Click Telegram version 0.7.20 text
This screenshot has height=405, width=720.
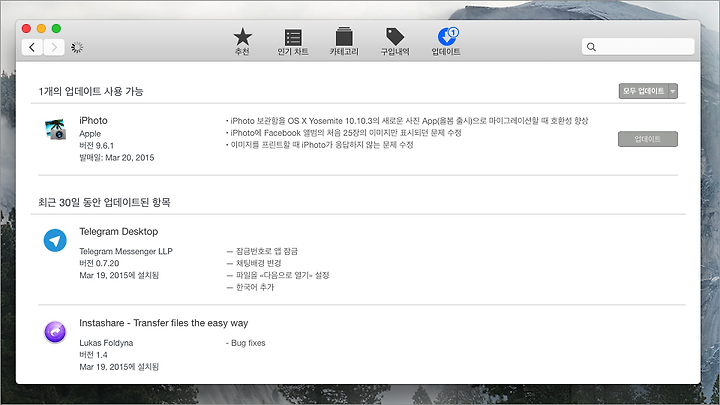click(99, 263)
